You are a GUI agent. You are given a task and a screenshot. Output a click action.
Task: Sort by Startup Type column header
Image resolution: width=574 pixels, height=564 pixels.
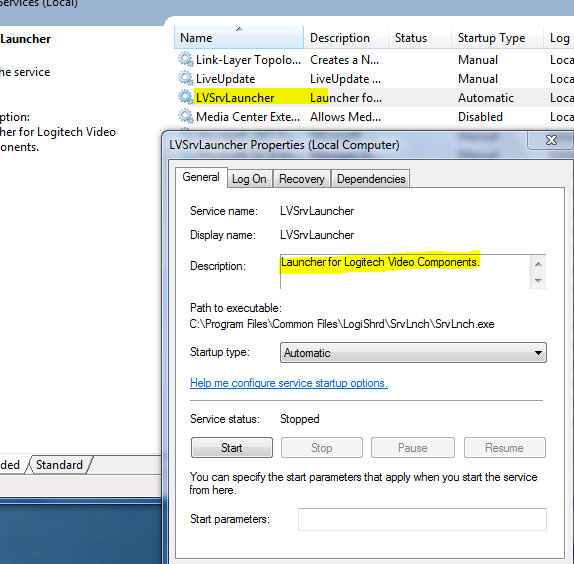(x=497, y=37)
